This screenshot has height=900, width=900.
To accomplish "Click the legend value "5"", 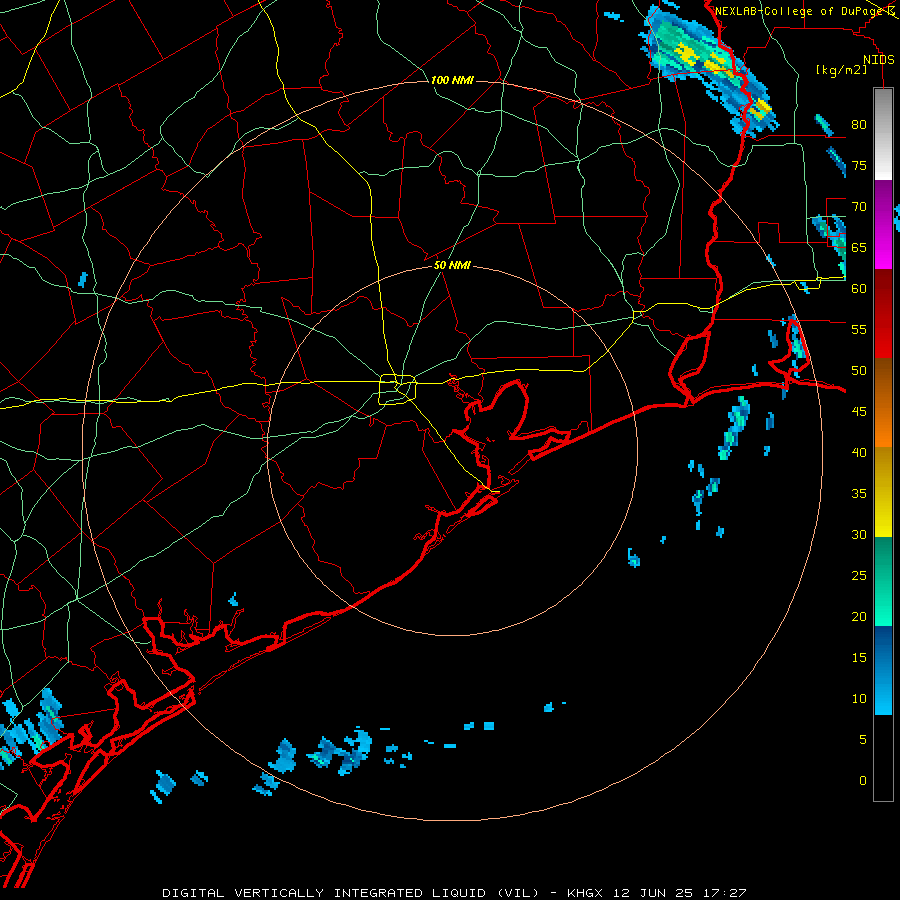I will (x=863, y=740).
